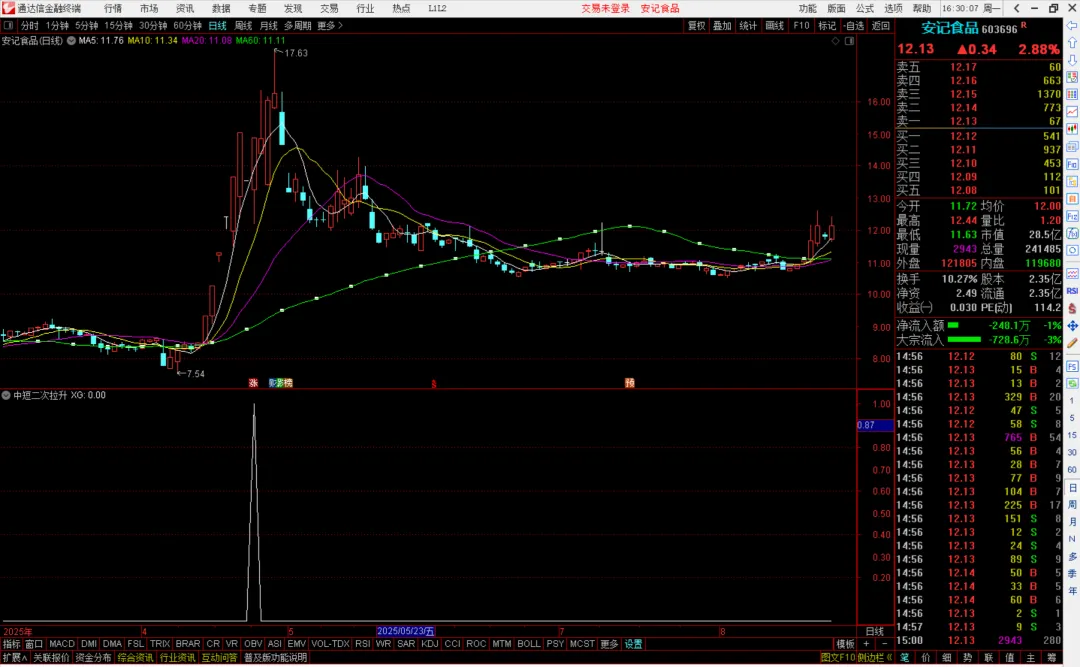Open the RSI shortcut in right sidebar
Viewport: 1080px width, 667px height.
1072,291
